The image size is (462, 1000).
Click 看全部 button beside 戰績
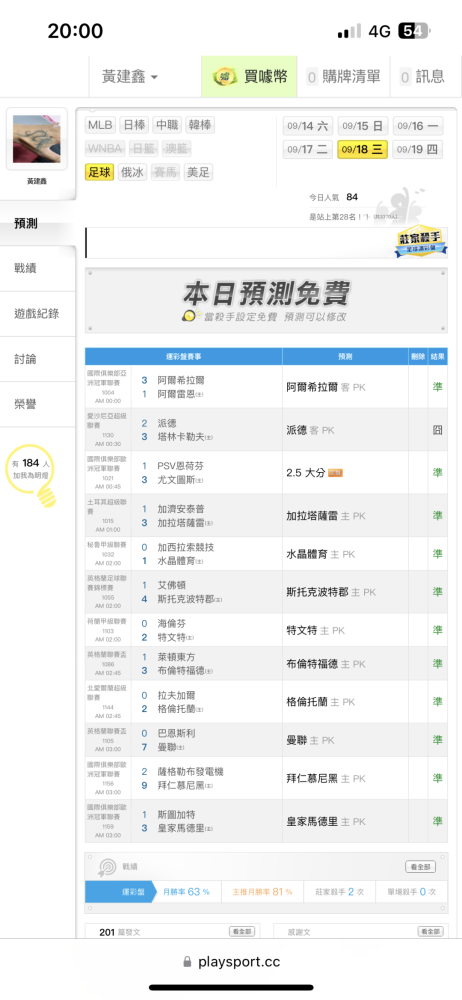point(421,867)
